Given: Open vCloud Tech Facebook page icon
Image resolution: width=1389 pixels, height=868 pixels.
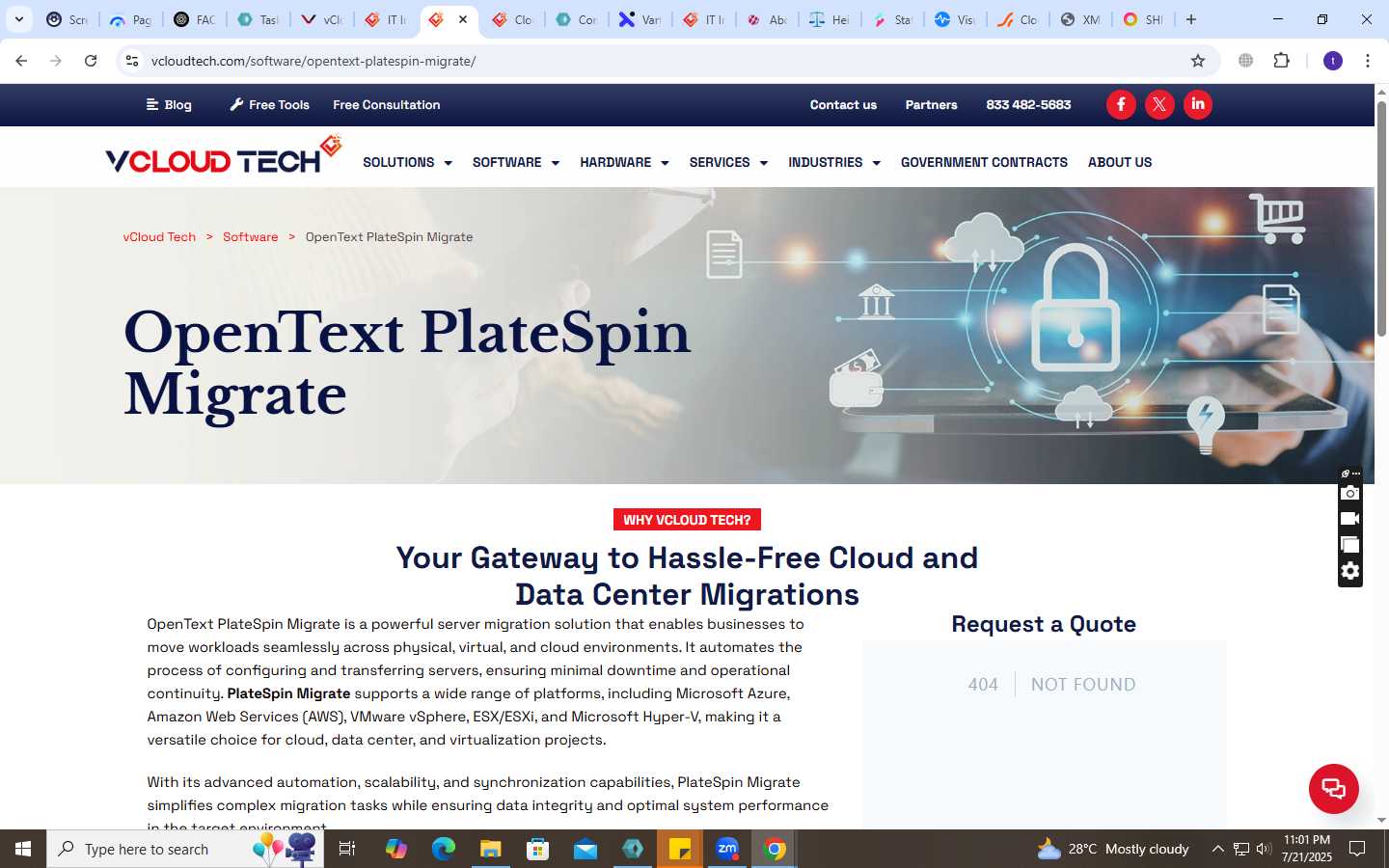Looking at the screenshot, I should [1121, 104].
